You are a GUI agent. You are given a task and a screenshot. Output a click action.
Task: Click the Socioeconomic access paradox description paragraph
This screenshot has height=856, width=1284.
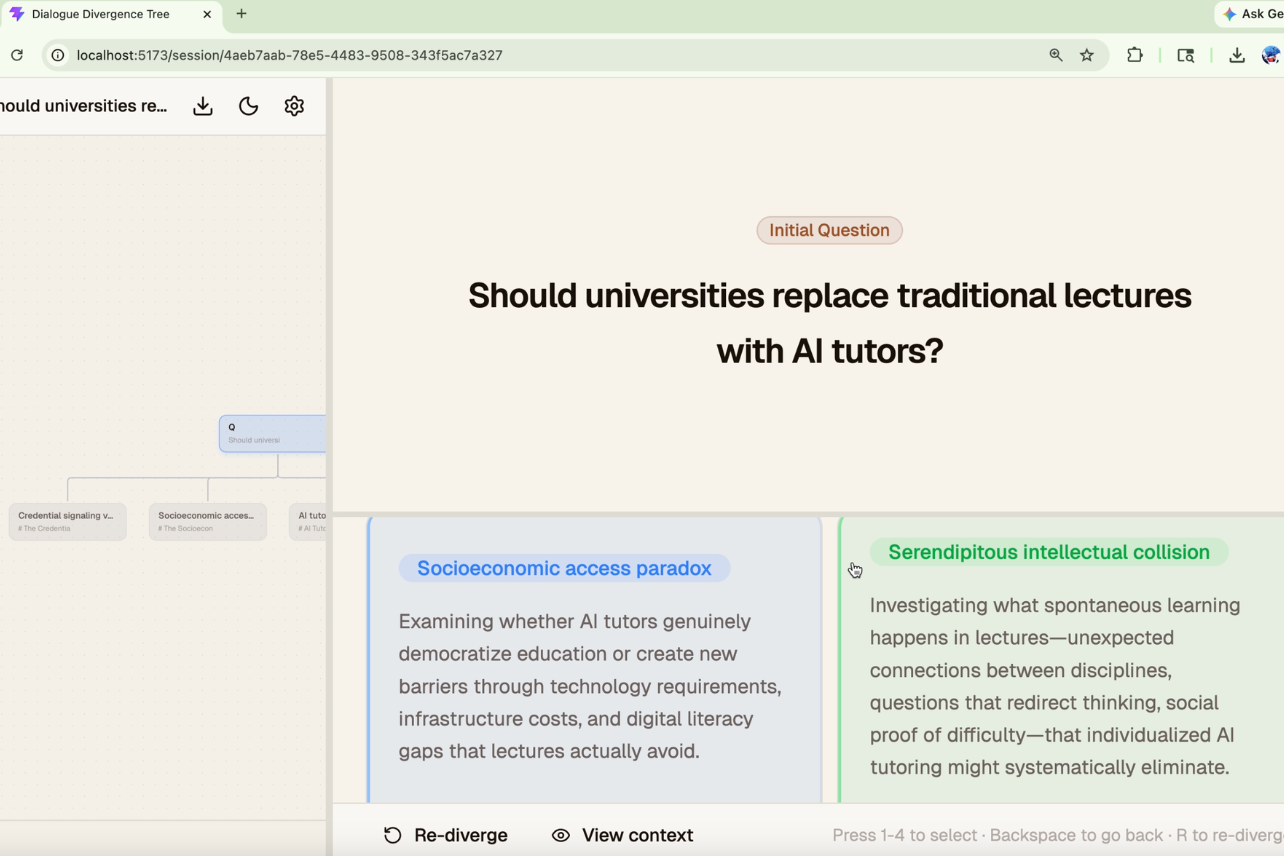pyautogui.click(x=590, y=686)
